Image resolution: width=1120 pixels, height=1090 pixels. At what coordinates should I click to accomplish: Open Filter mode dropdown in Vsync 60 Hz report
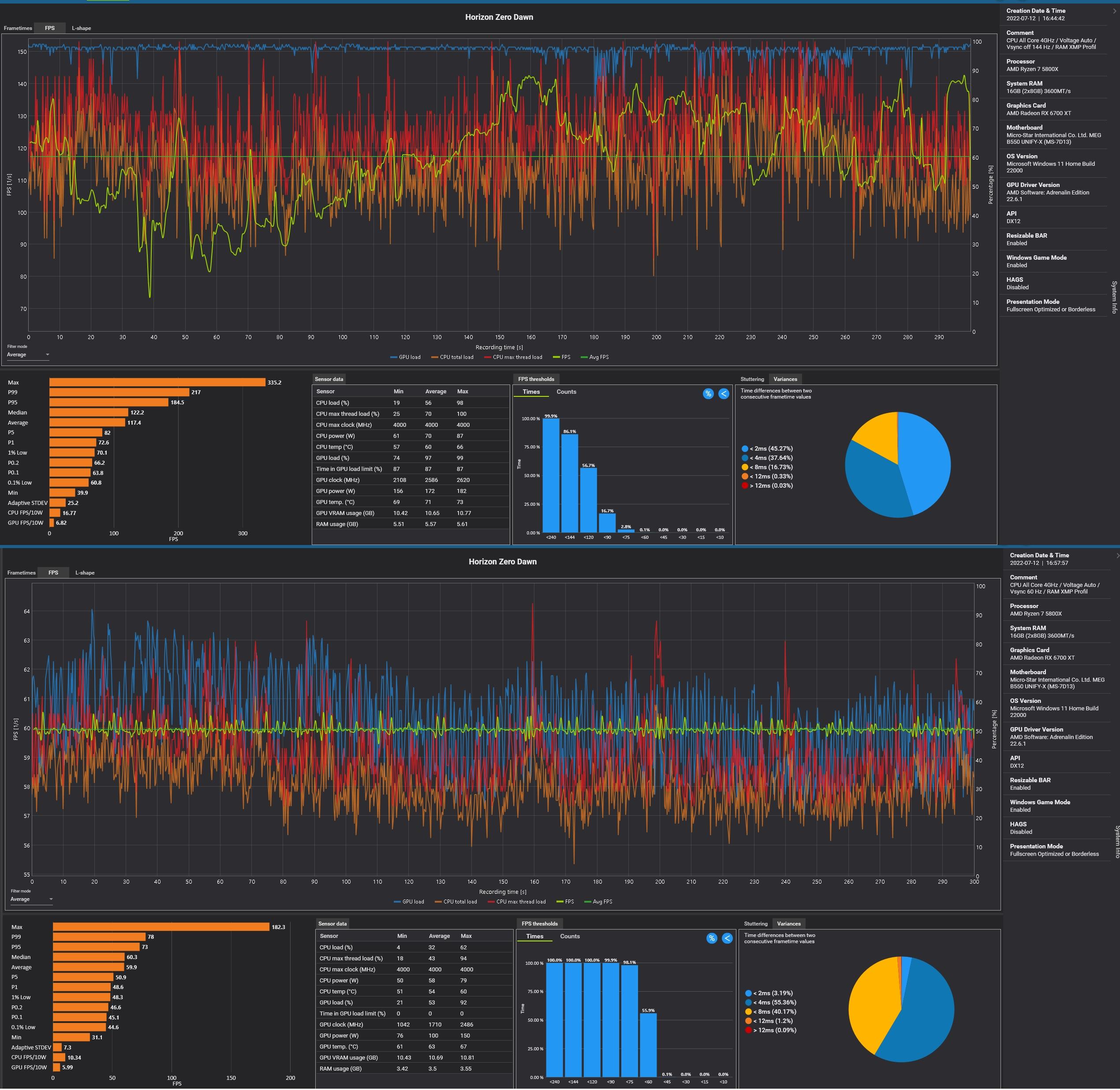[x=31, y=900]
